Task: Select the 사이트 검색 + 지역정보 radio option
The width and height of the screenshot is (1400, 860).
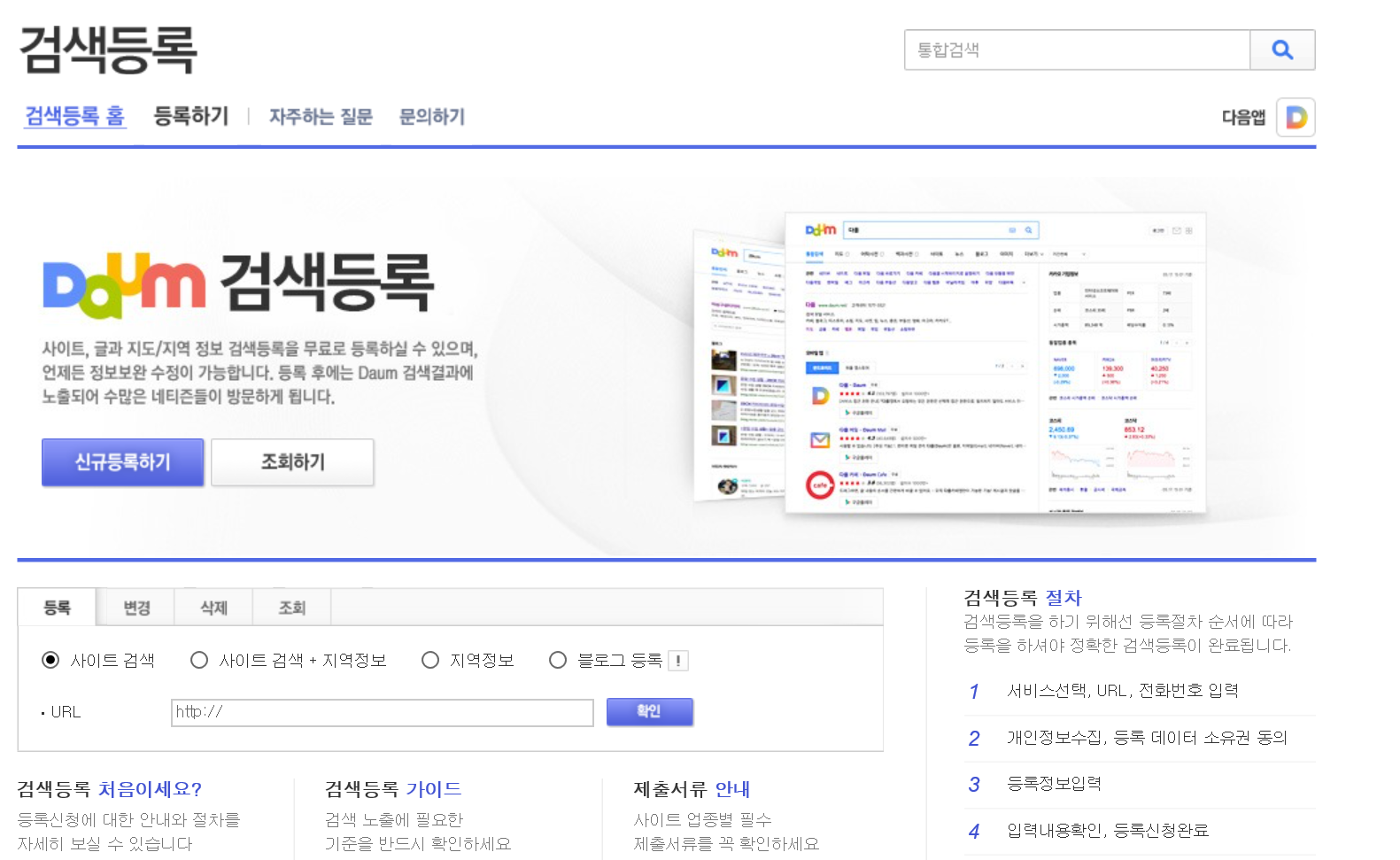Action: [x=199, y=660]
